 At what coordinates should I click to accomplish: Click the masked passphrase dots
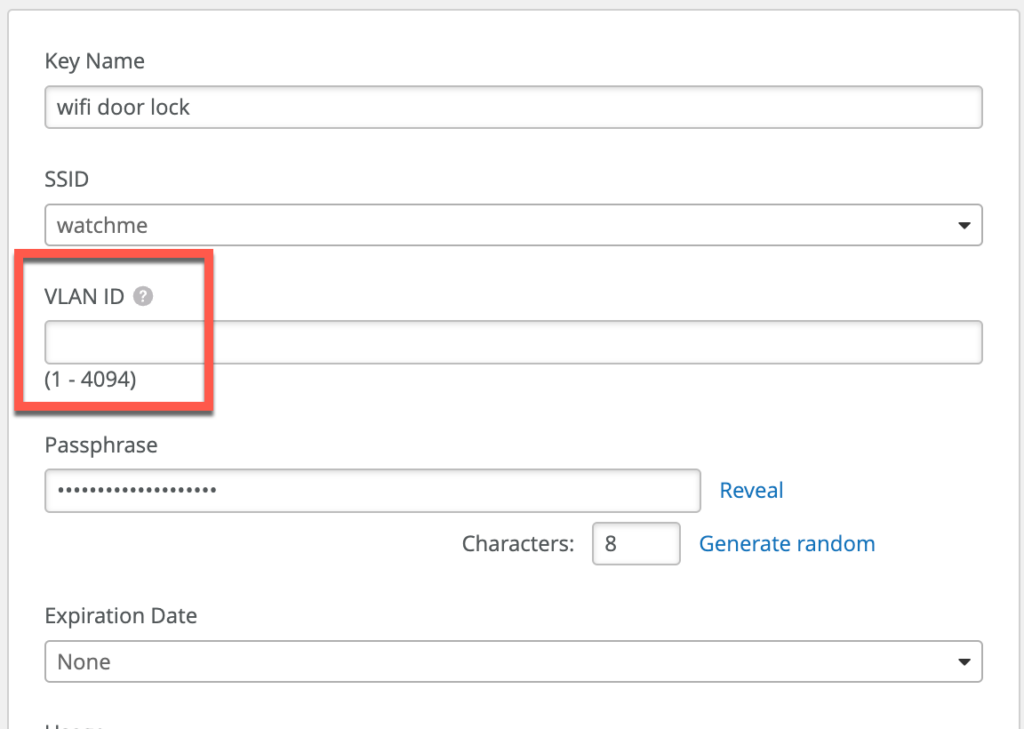pyautogui.click(x=137, y=490)
